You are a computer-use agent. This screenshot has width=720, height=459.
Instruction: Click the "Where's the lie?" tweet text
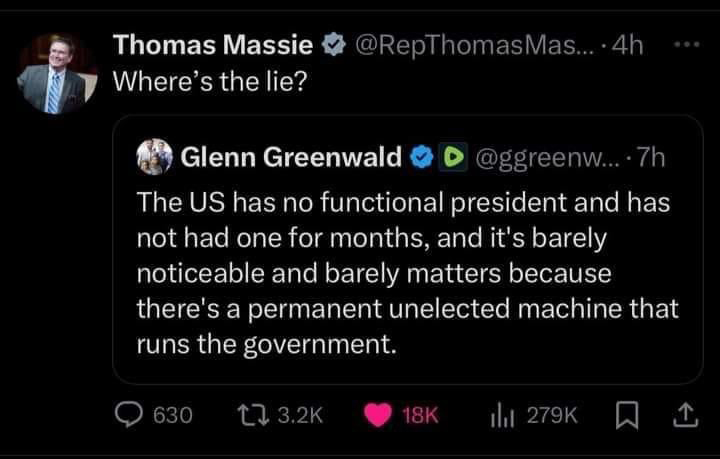(x=211, y=82)
